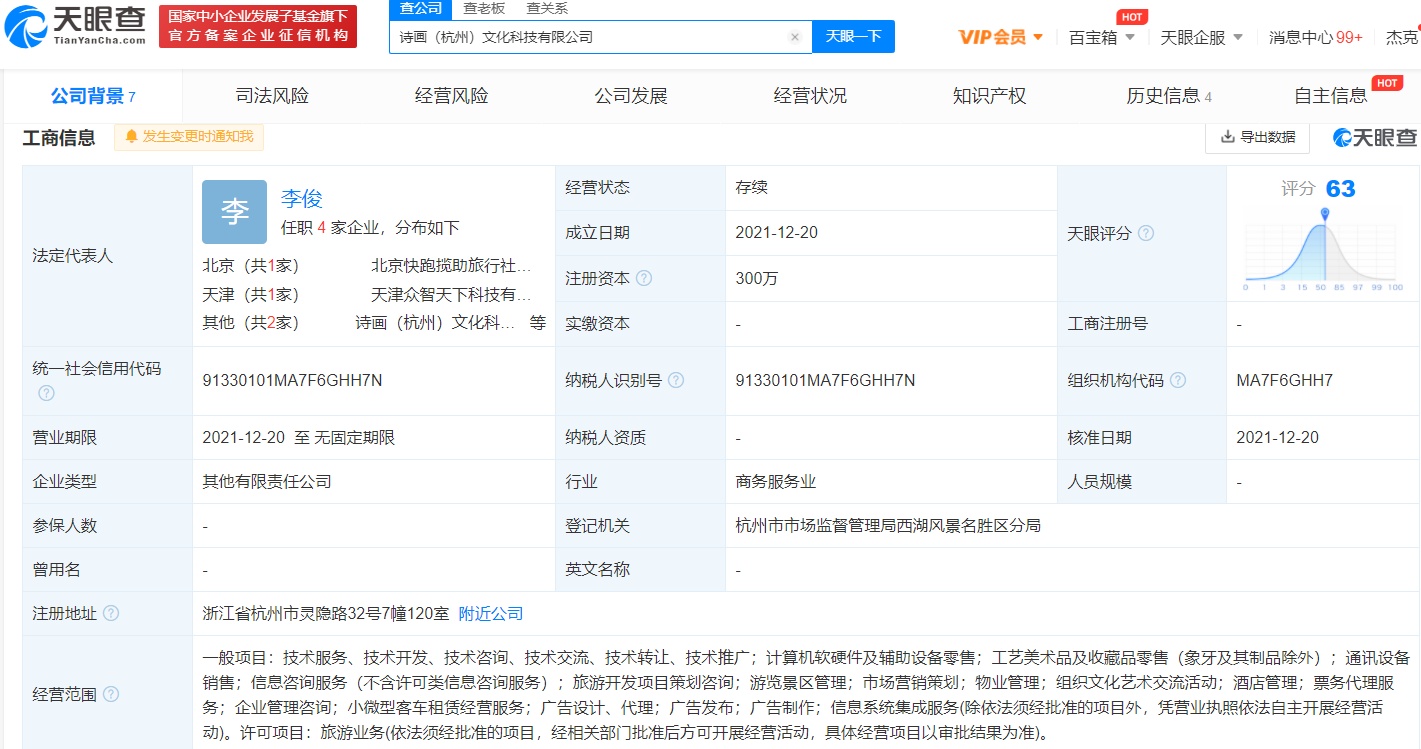This screenshot has height=749, width=1421.
Task: Click help icon next to 纳税人识别号
Action: pyautogui.click(x=676, y=380)
